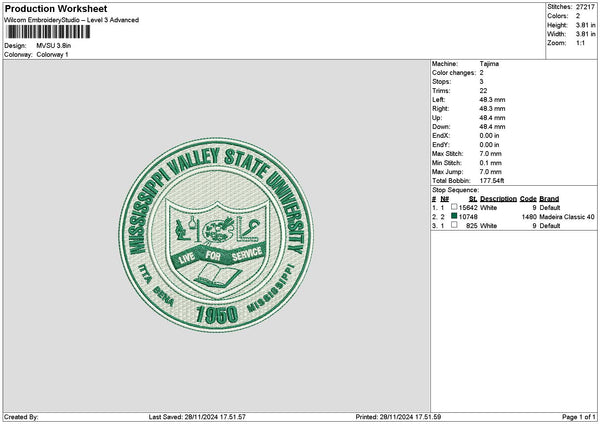
Task: Click the Down value '48.4 mm'
Action: (x=492, y=127)
